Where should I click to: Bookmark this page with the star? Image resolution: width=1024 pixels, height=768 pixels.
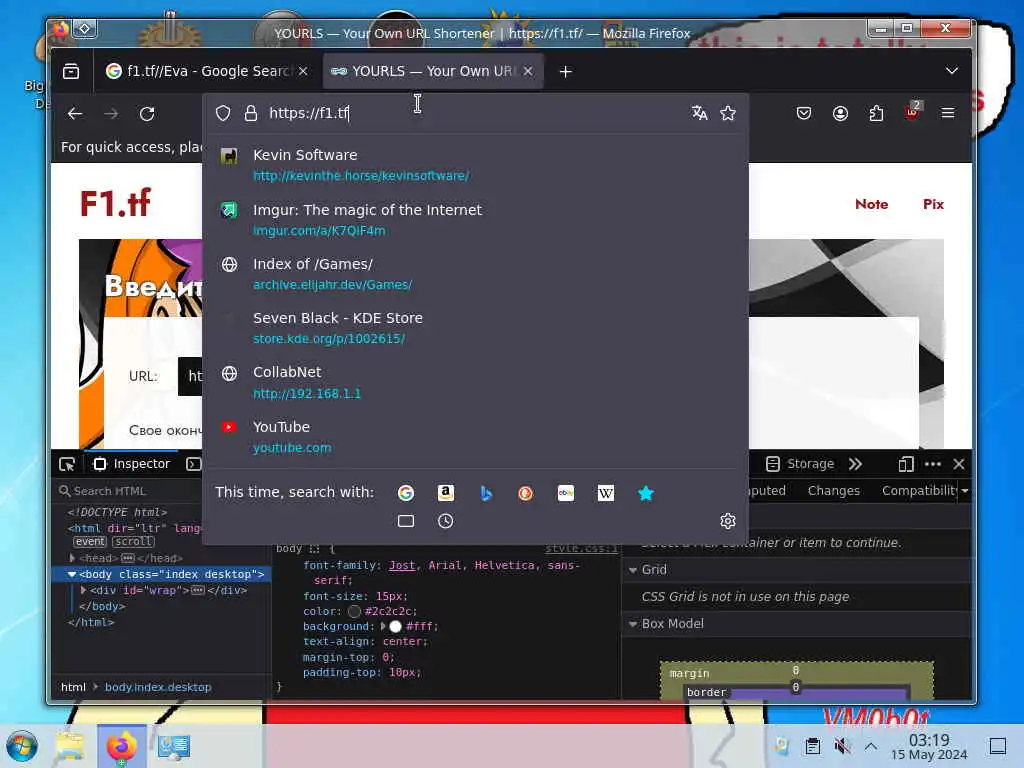[x=728, y=113]
